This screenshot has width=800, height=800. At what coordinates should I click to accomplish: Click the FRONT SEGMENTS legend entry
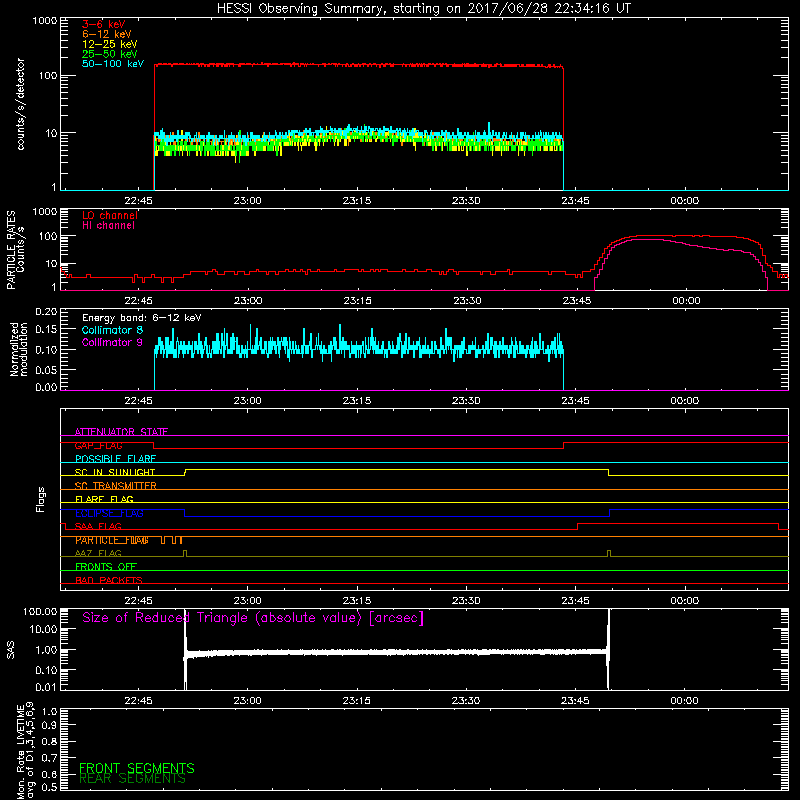click(137, 768)
